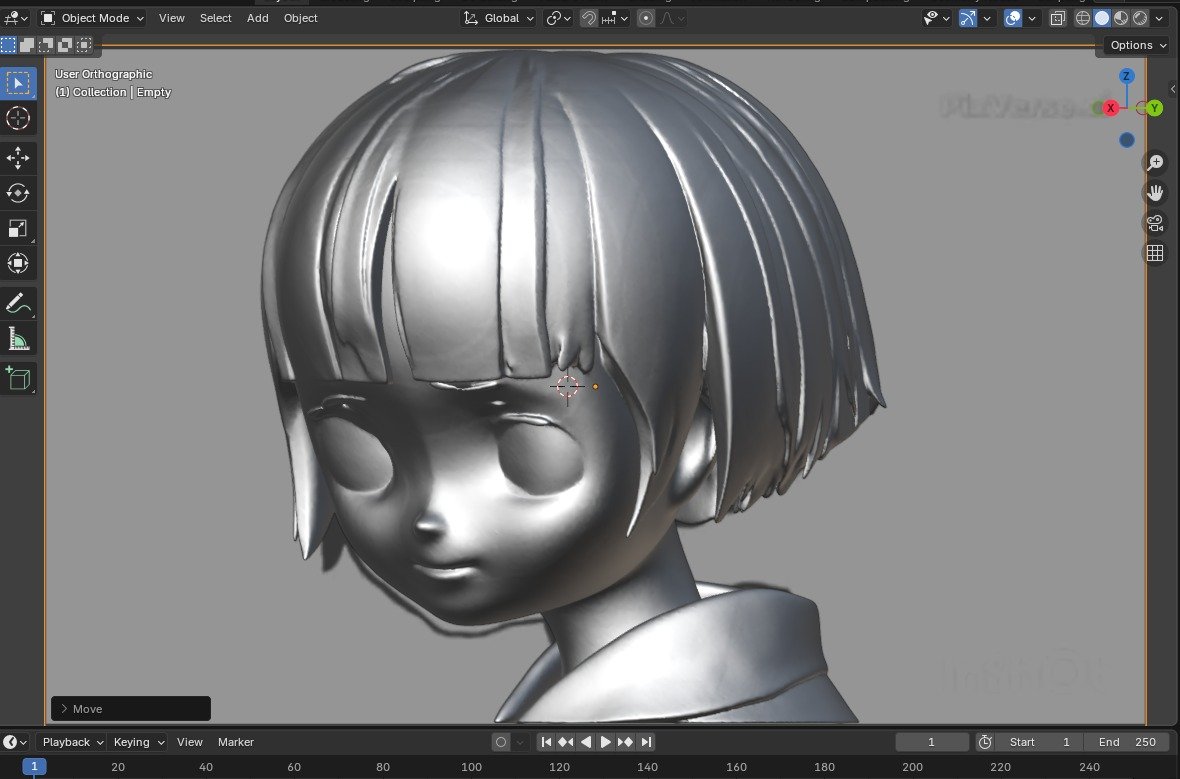Toggle viewport overlays

(x=1013, y=18)
